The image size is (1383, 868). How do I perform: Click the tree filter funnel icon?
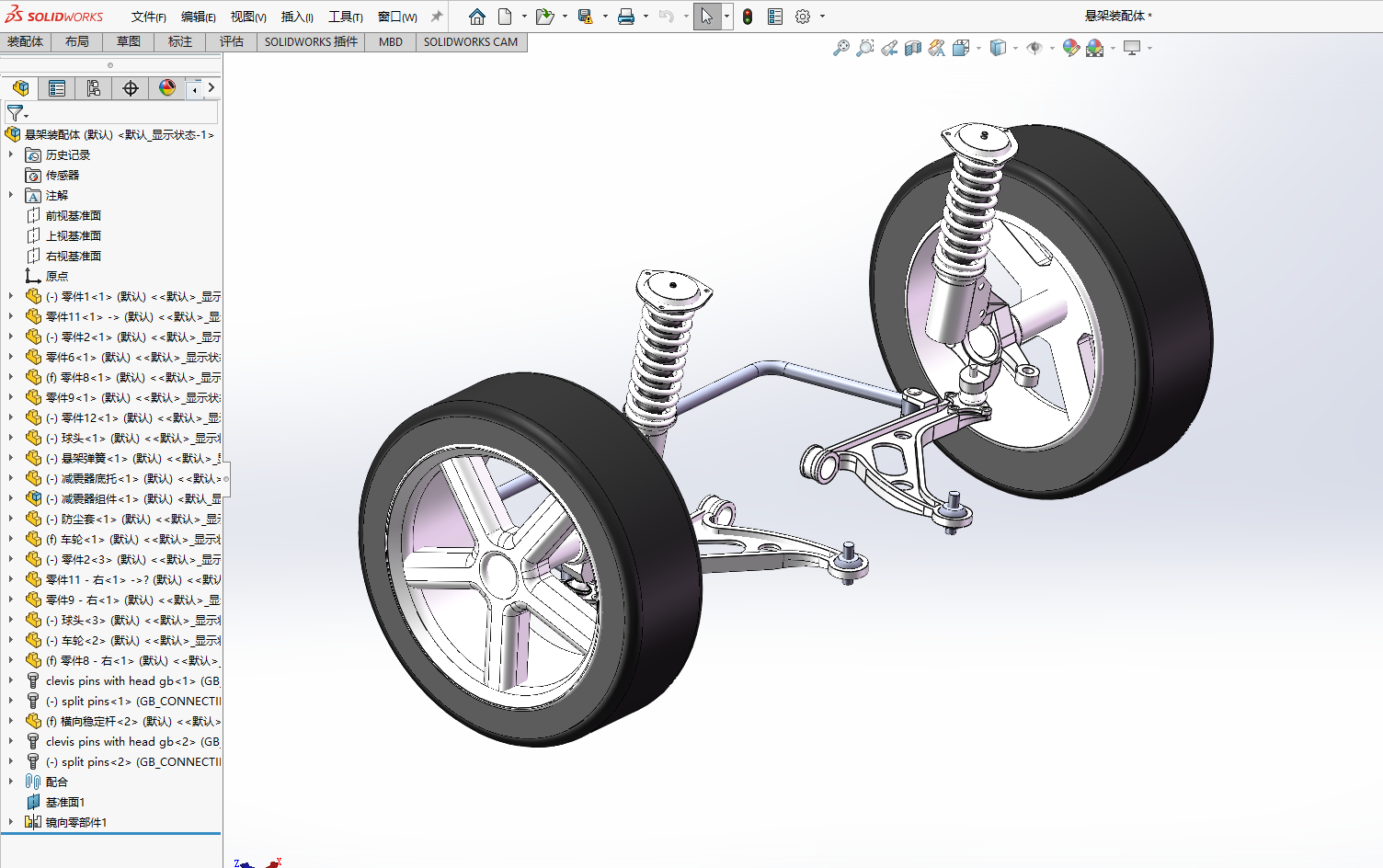coord(15,113)
